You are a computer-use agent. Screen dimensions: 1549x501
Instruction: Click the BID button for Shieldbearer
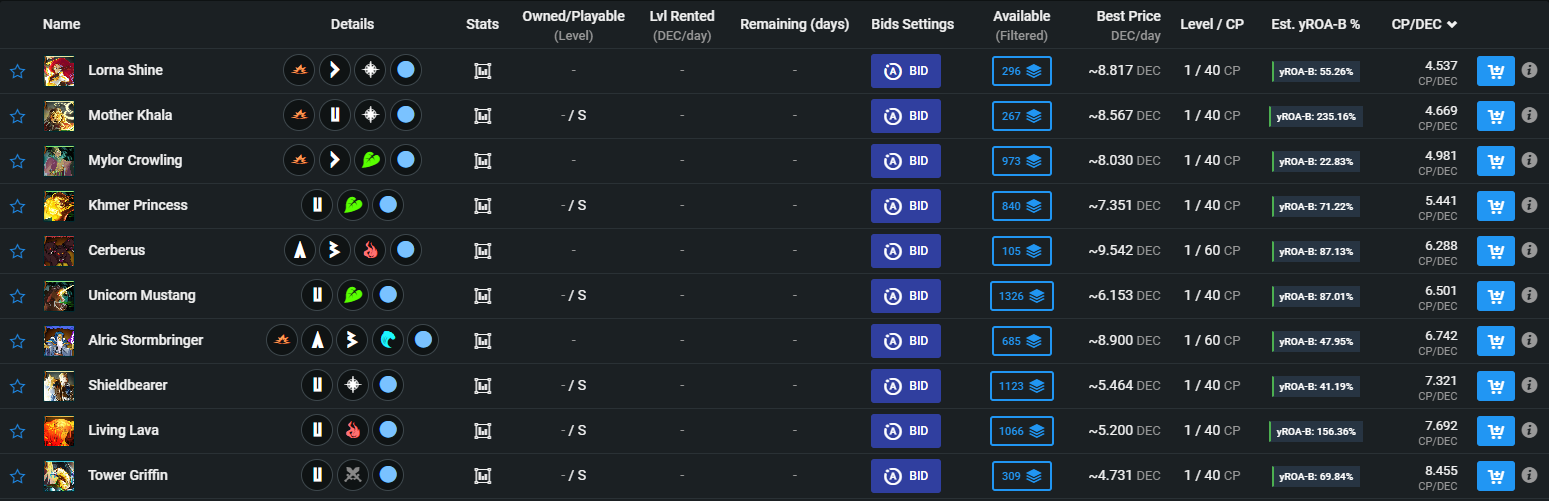(906, 386)
